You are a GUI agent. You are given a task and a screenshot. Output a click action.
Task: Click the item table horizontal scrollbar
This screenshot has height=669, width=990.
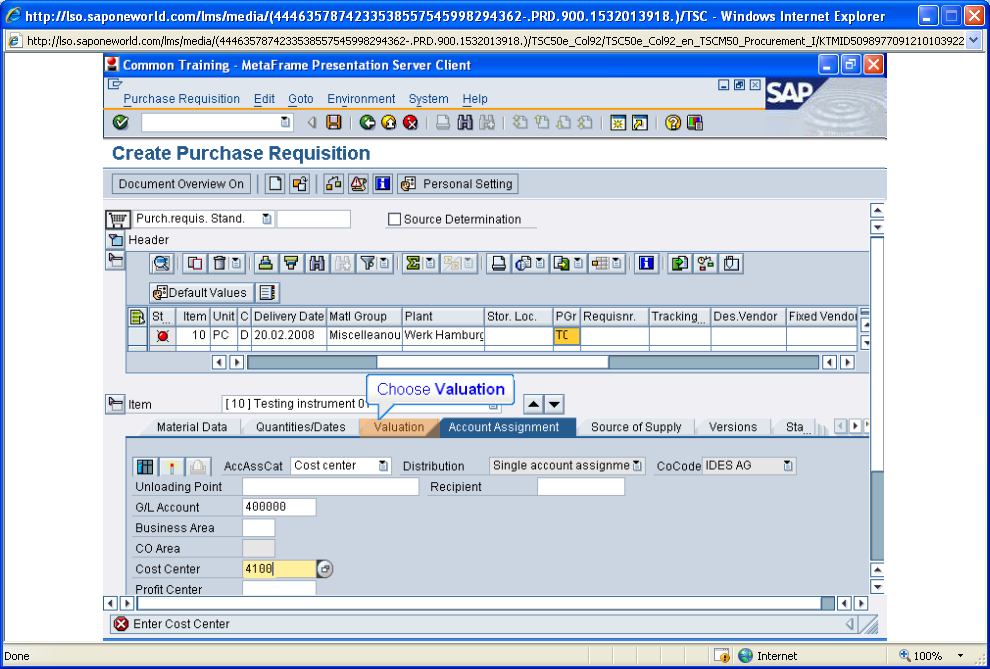[533, 362]
